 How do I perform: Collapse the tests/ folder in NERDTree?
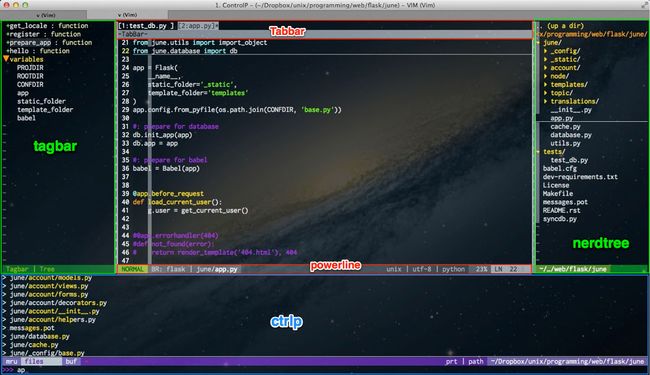(x=538, y=152)
